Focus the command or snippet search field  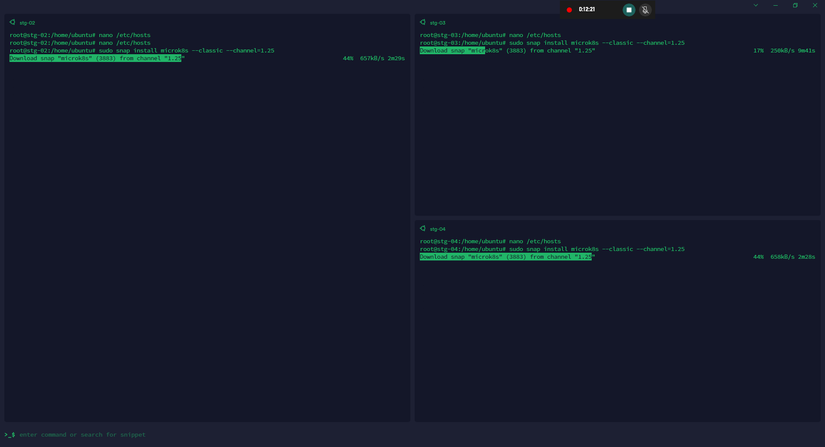point(83,434)
